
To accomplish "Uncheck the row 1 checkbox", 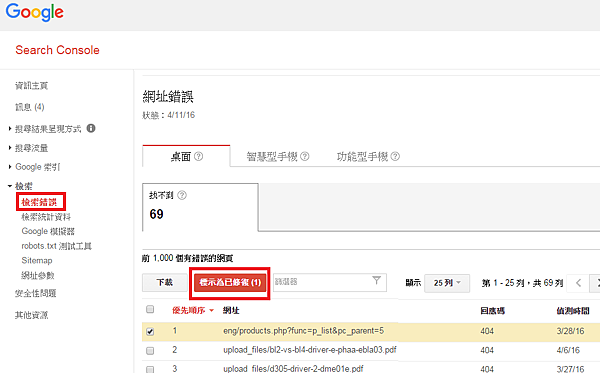I will click(x=150, y=331).
